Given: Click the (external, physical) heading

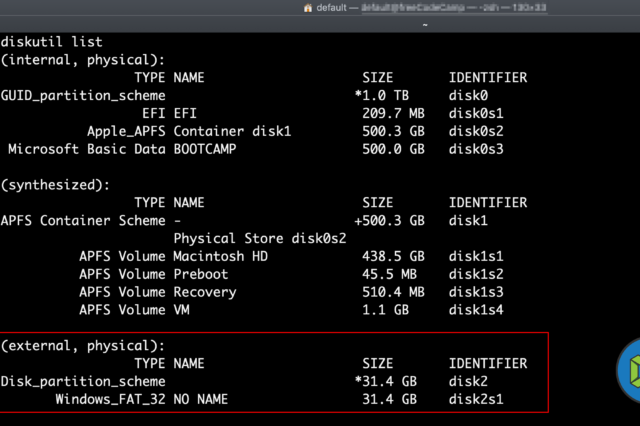Looking at the screenshot, I should tap(82, 345).
